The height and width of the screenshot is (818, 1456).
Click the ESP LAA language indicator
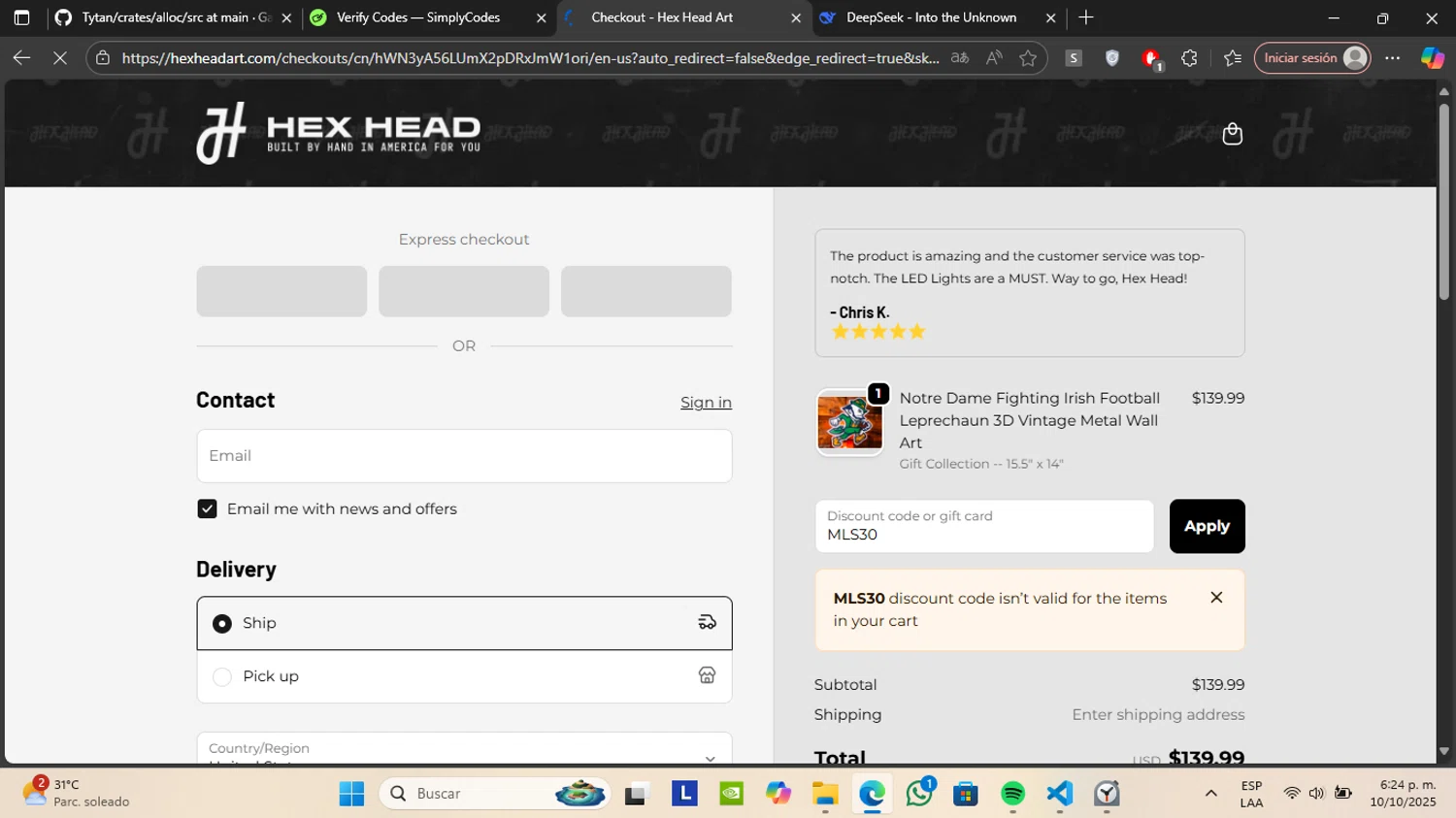(x=1251, y=794)
